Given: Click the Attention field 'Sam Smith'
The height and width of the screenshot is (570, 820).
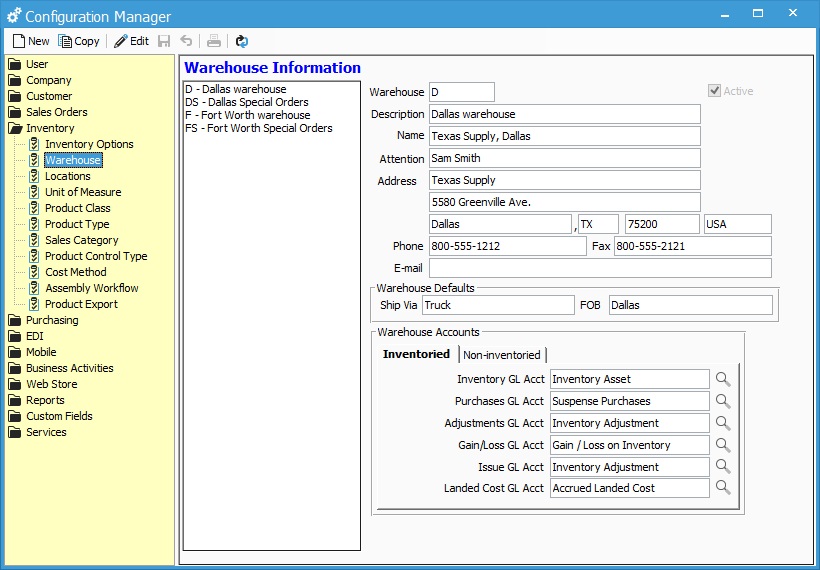Looking at the screenshot, I should coord(565,158).
